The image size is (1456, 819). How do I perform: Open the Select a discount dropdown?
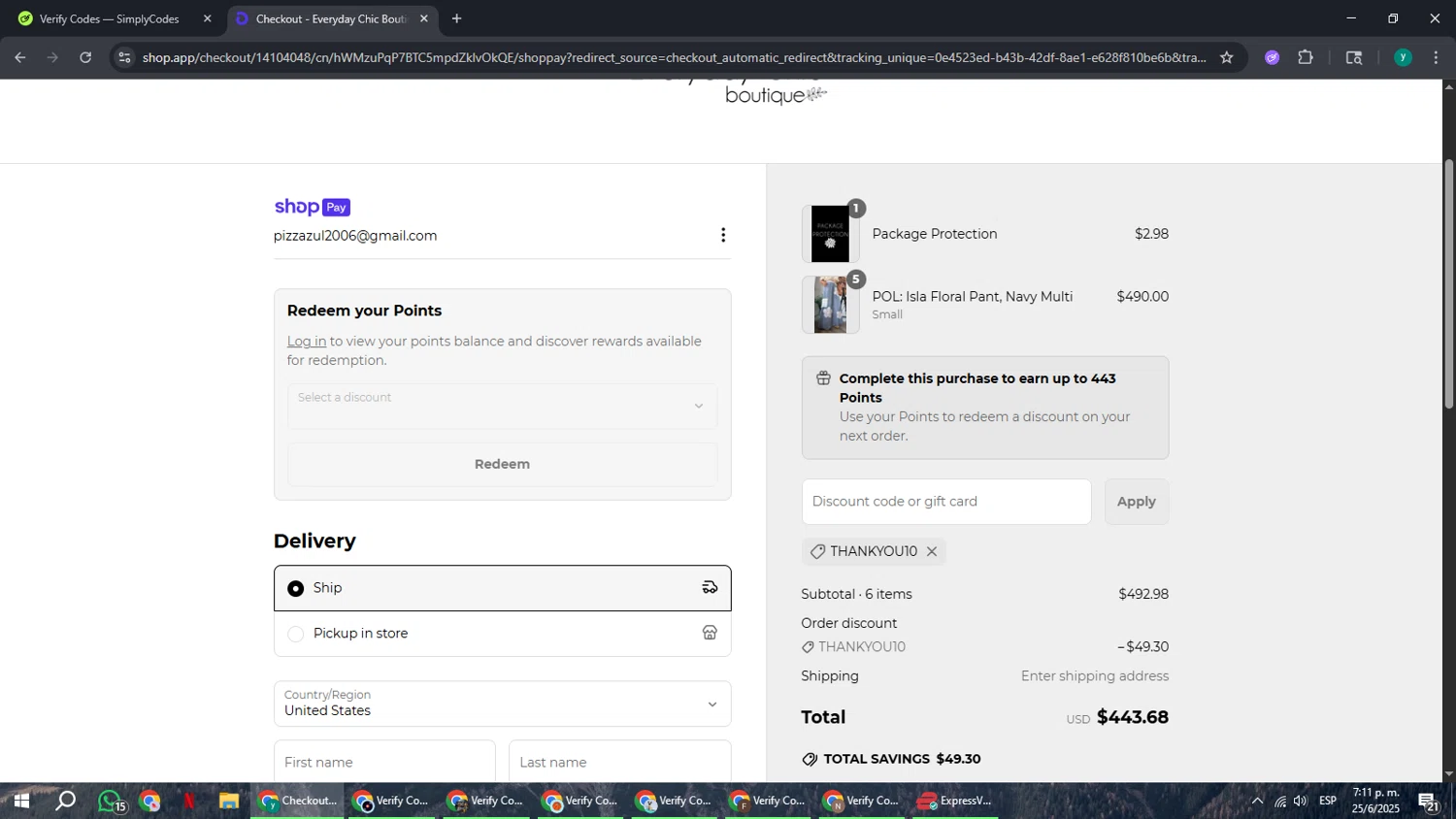point(502,406)
